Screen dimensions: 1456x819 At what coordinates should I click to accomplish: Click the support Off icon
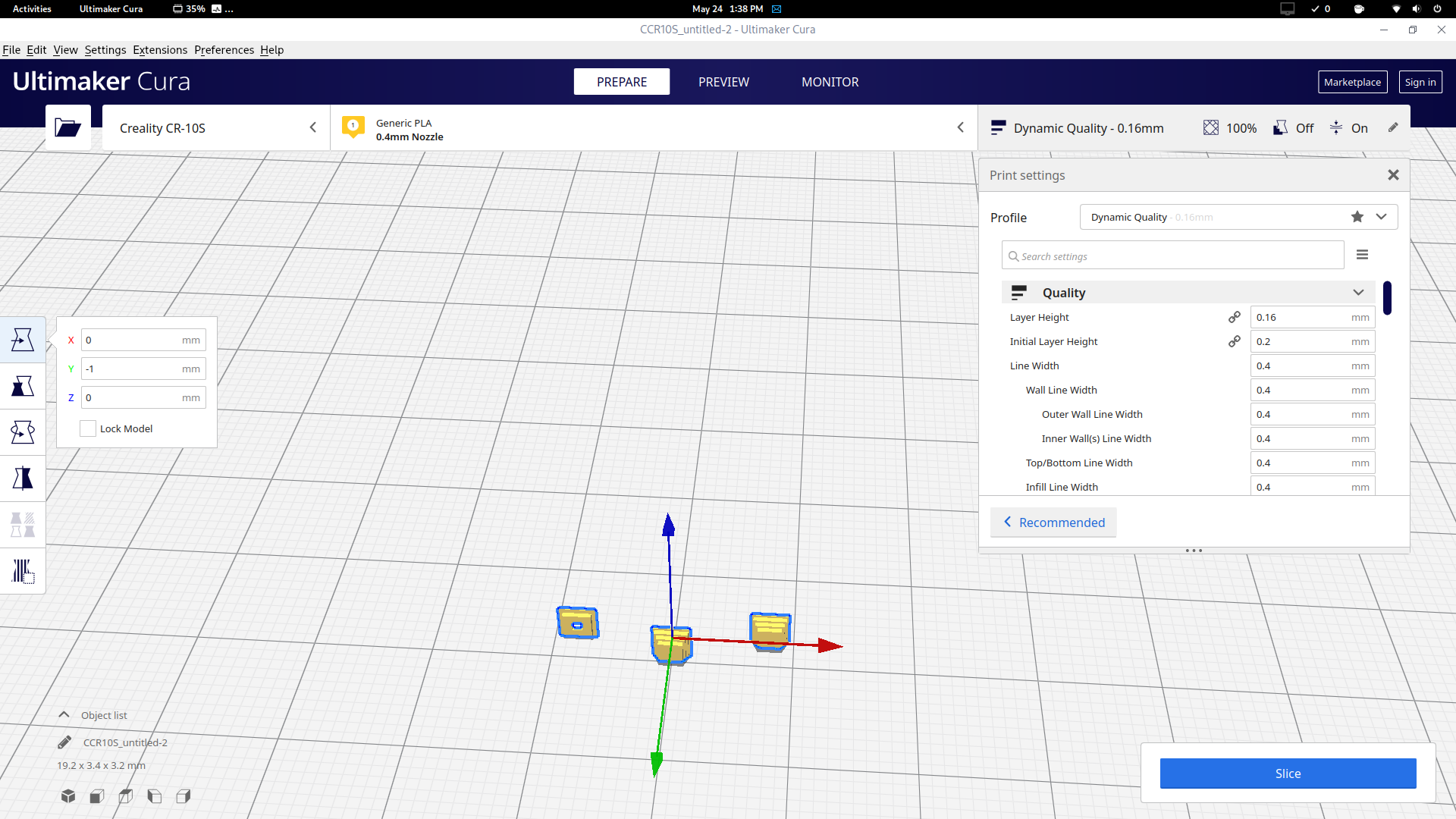tap(1280, 127)
